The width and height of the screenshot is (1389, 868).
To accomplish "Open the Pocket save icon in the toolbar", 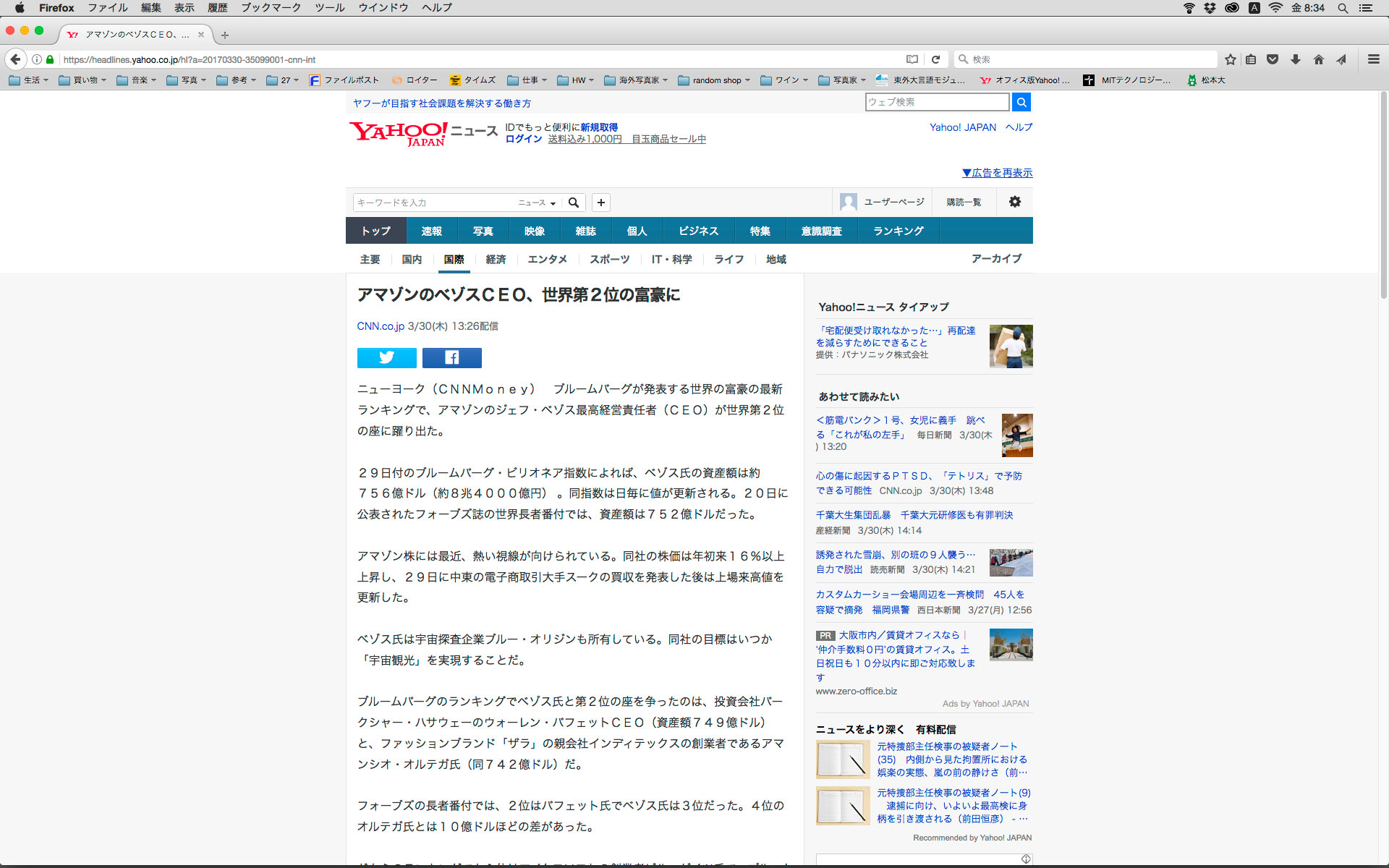I will click(1273, 59).
